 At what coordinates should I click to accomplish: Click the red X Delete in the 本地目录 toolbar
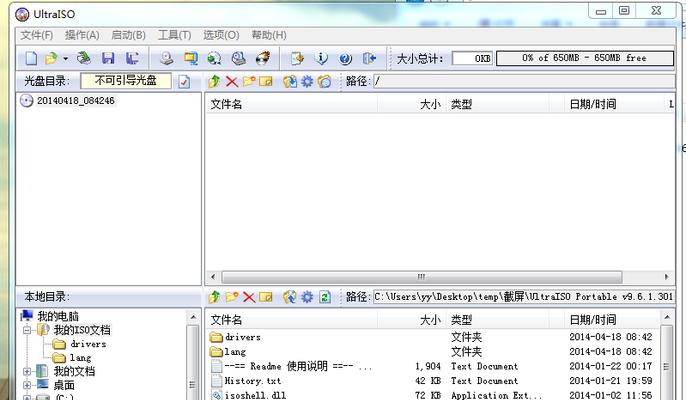(x=249, y=298)
